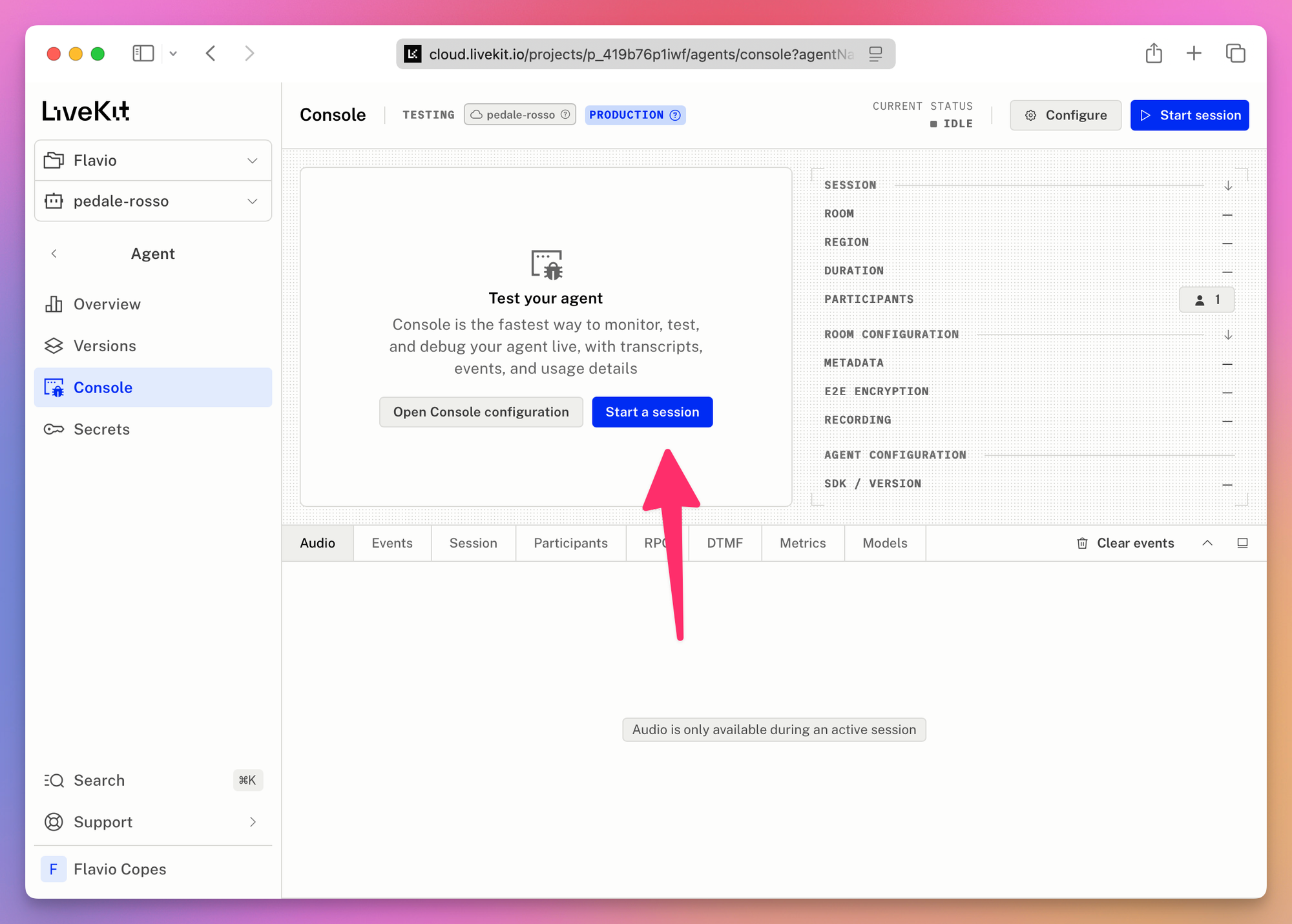The height and width of the screenshot is (924, 1292).
Task: Open the Versions page
Action: coord(153,345)
